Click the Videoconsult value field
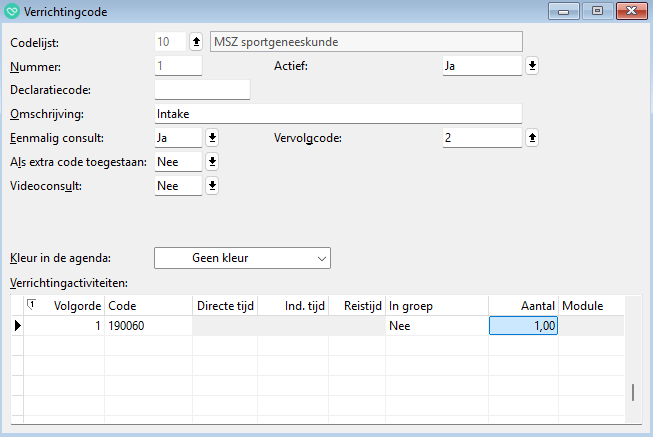 point(178,186)
